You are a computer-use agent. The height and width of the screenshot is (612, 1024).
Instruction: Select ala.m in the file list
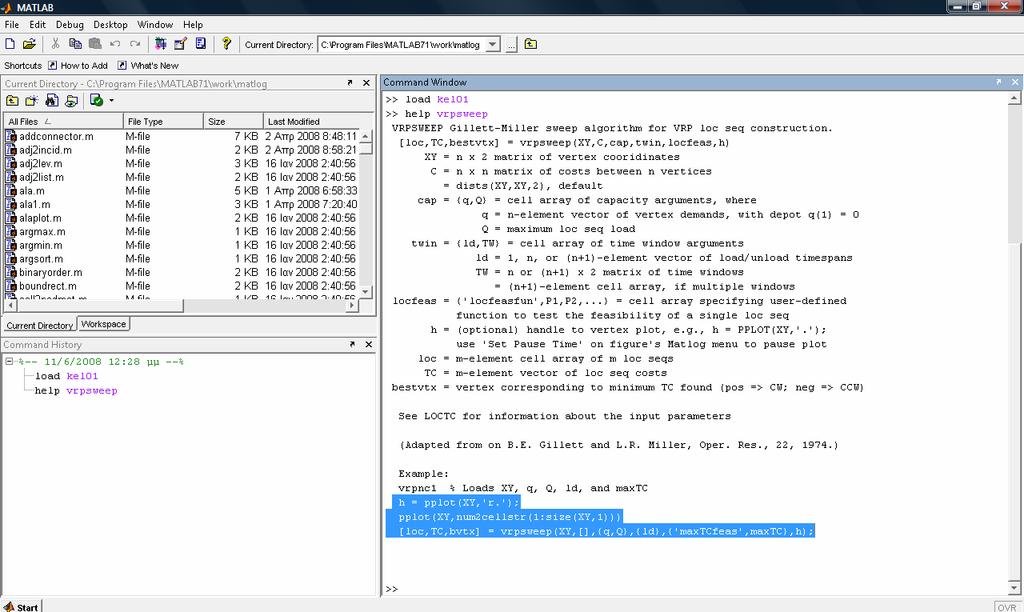point(32,191)
